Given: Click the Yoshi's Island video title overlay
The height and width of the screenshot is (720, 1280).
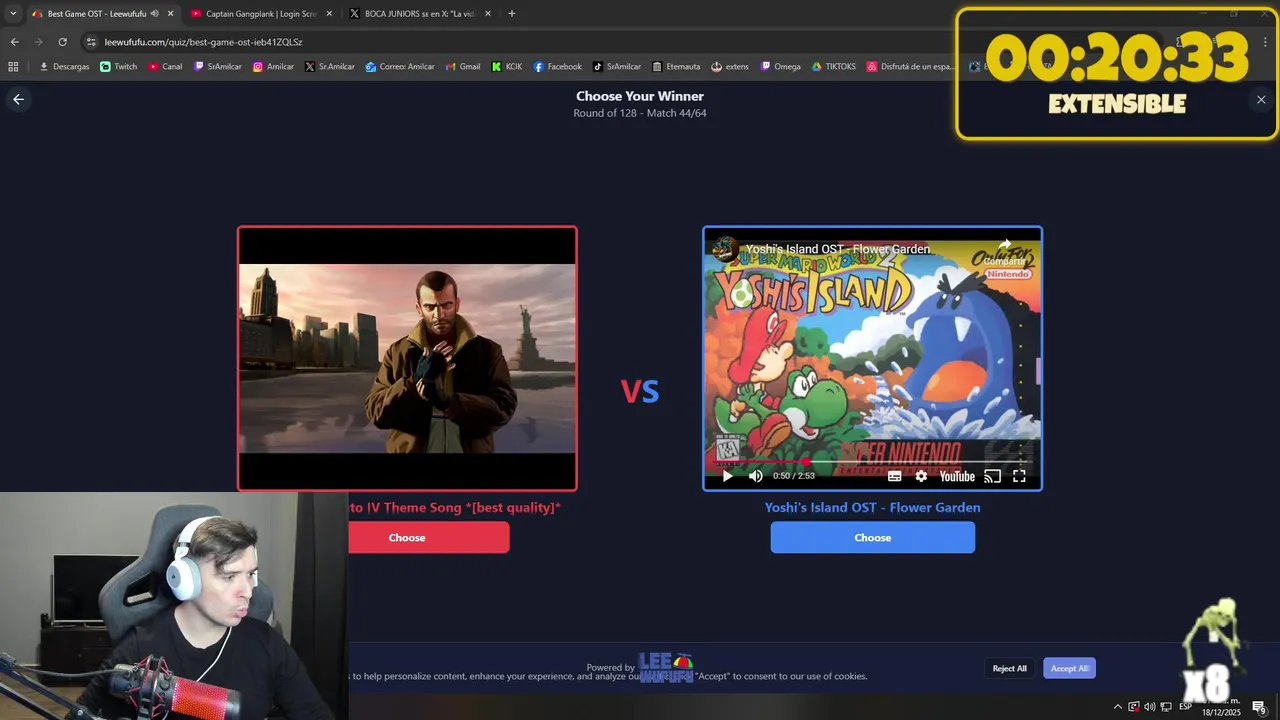Looking at the screenshot, I should [838, 249].
